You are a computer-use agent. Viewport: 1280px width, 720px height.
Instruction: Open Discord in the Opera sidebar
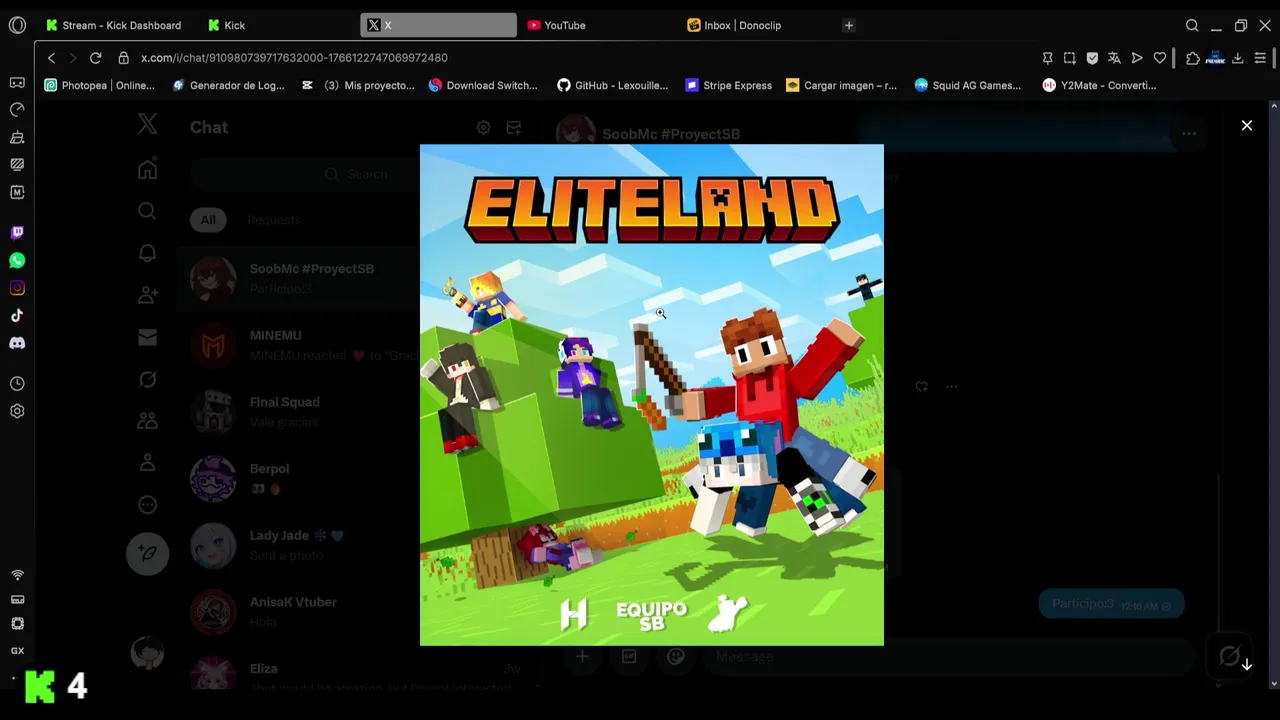[17, 343]
